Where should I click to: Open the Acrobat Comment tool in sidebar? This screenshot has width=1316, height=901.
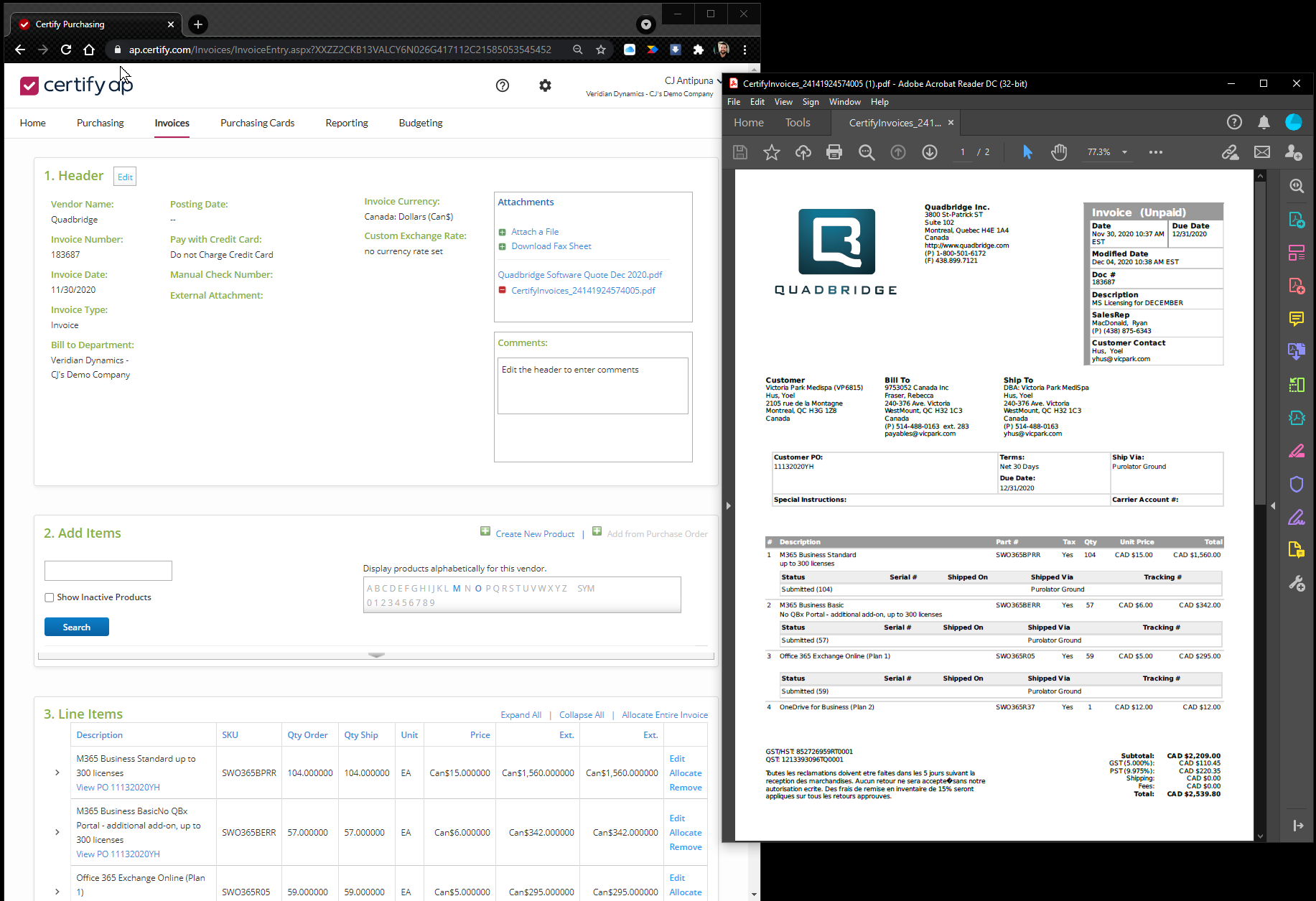tap(1297, 319)
